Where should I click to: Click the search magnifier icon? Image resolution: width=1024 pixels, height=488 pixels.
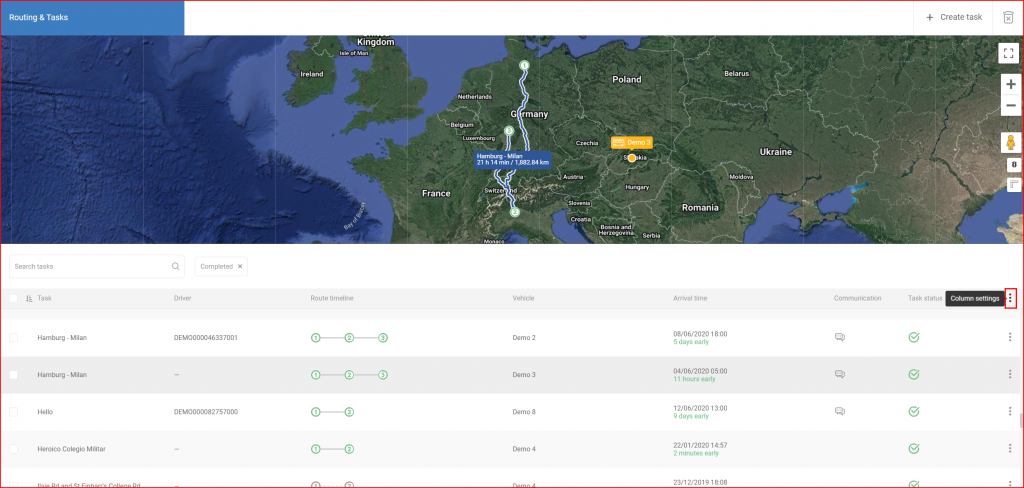176,267
